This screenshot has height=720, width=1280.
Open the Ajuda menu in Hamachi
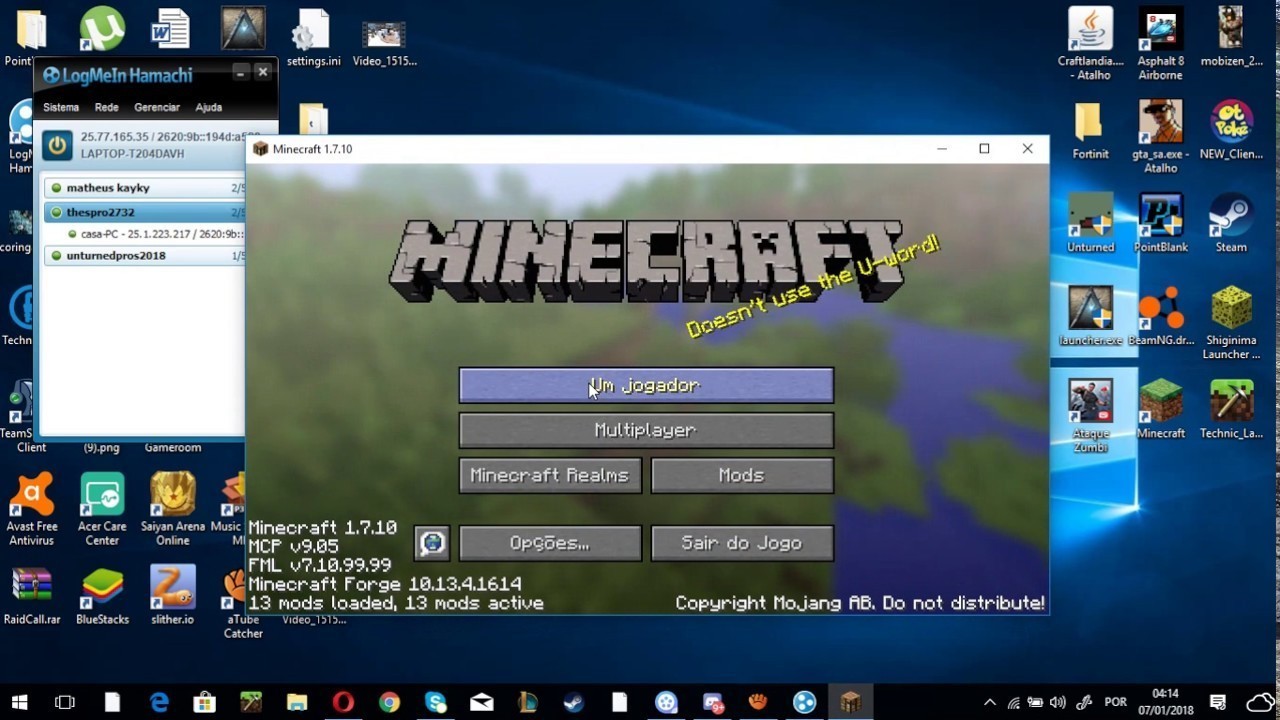[x=209, y=107]
